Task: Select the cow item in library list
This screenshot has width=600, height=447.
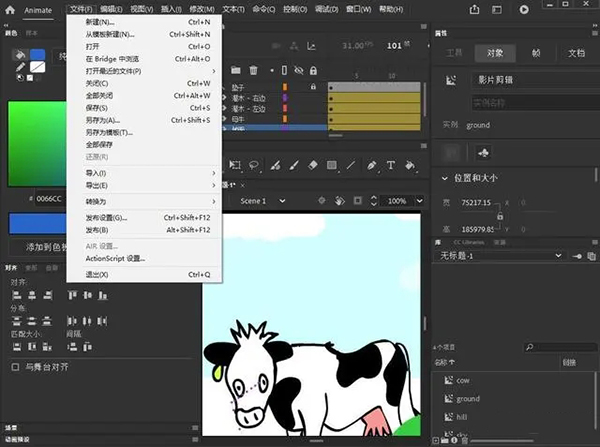Action: 463,380
